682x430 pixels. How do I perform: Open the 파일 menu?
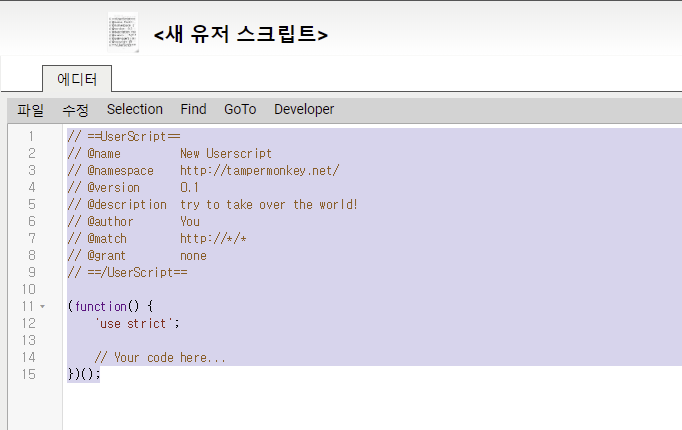[30, 110]
